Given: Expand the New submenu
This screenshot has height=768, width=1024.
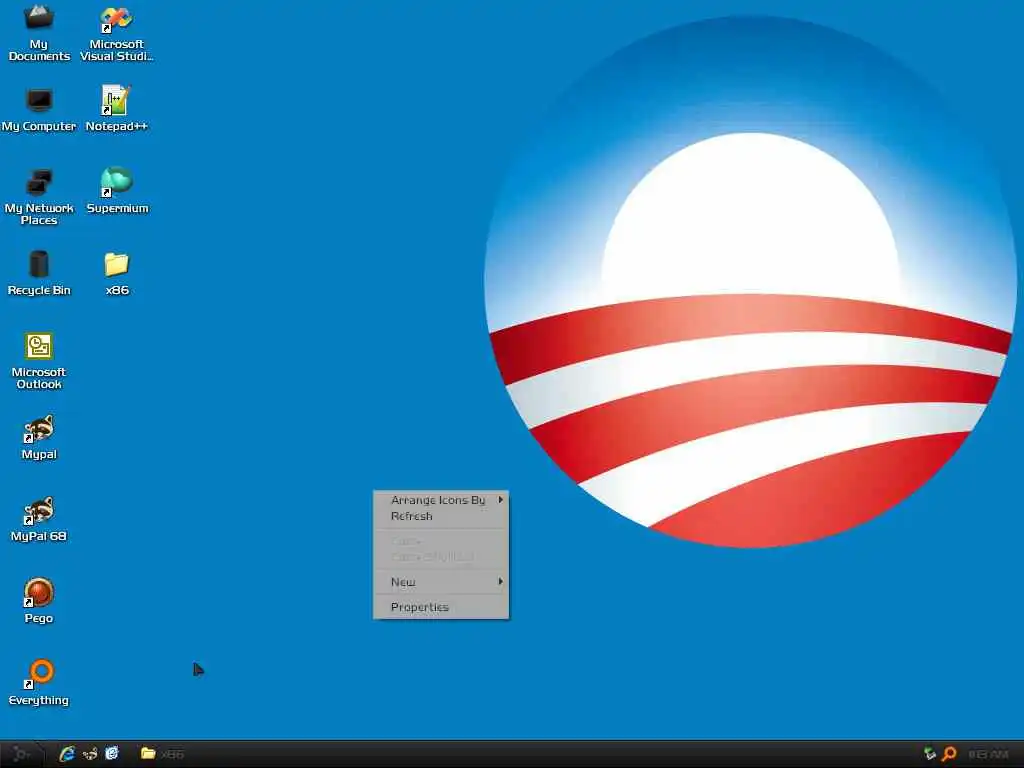Looking at the screenshot, I should click(x=441, y=582).
